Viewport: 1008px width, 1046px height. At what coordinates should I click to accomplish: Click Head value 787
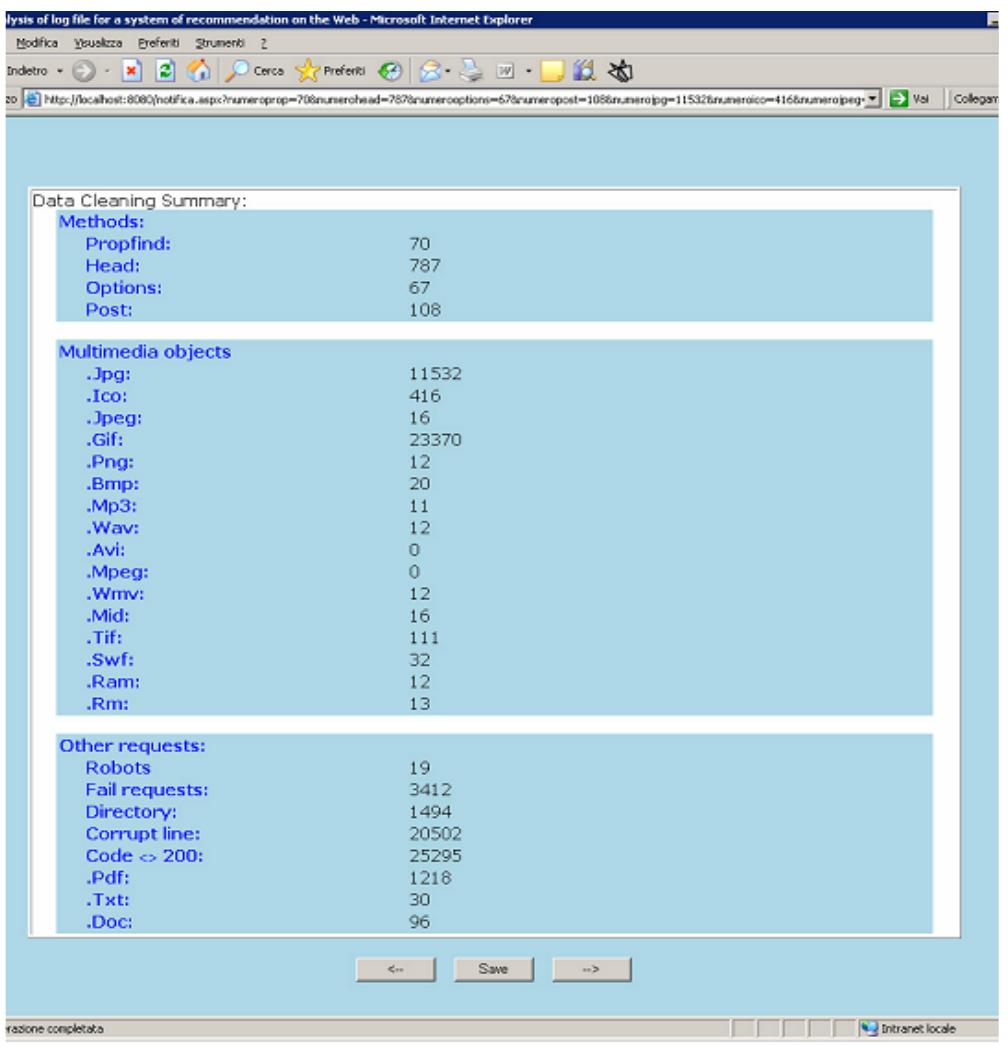click(x=425, y=266)
